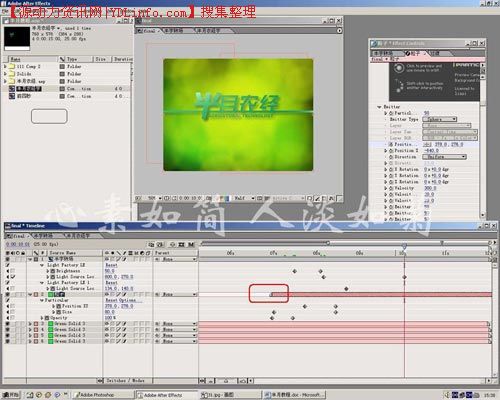Open Parent dropdown for layer 1
500x400 pixels.
coord(179,259)
